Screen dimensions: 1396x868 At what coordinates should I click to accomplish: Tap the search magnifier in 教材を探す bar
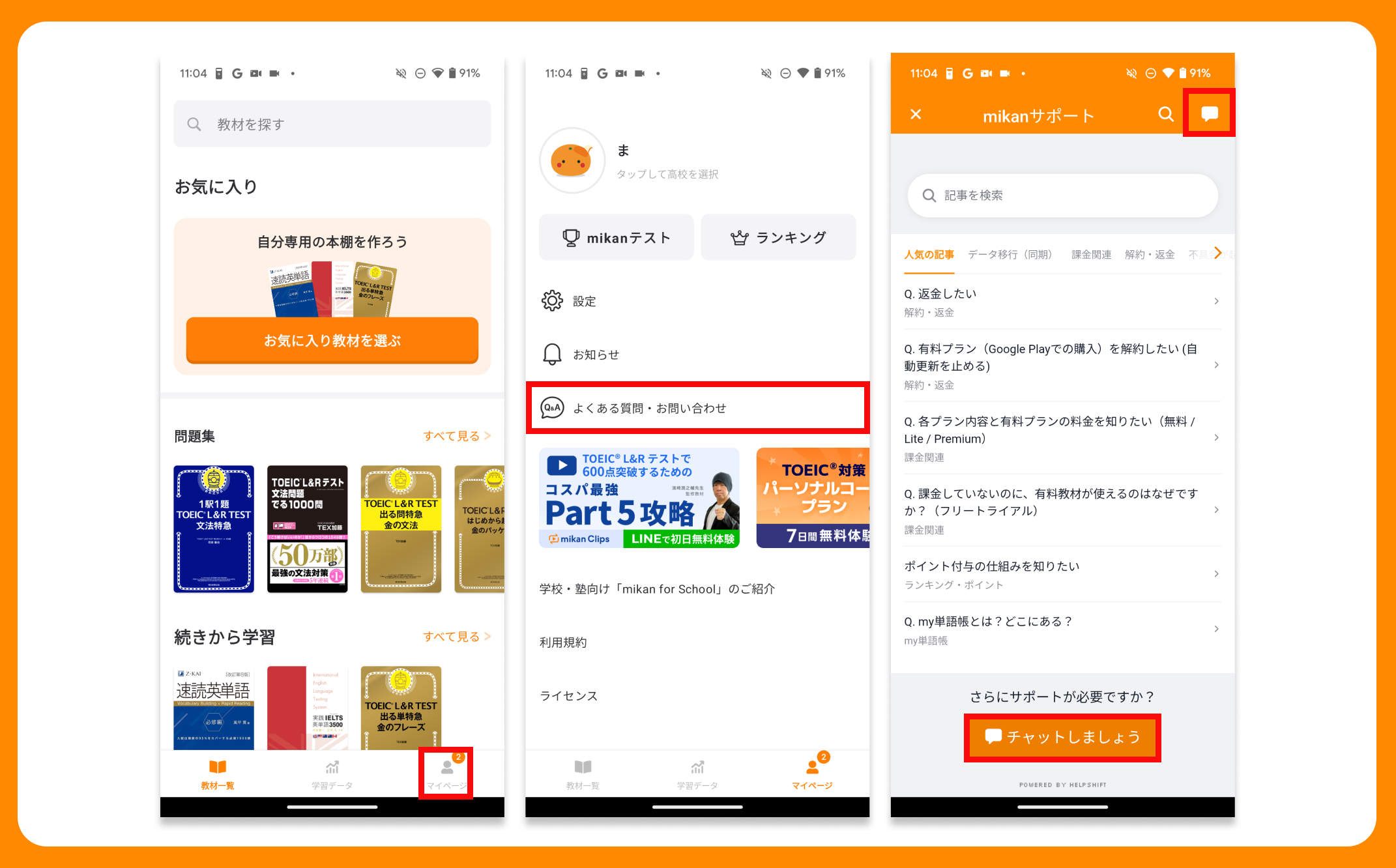coord(194,124)
